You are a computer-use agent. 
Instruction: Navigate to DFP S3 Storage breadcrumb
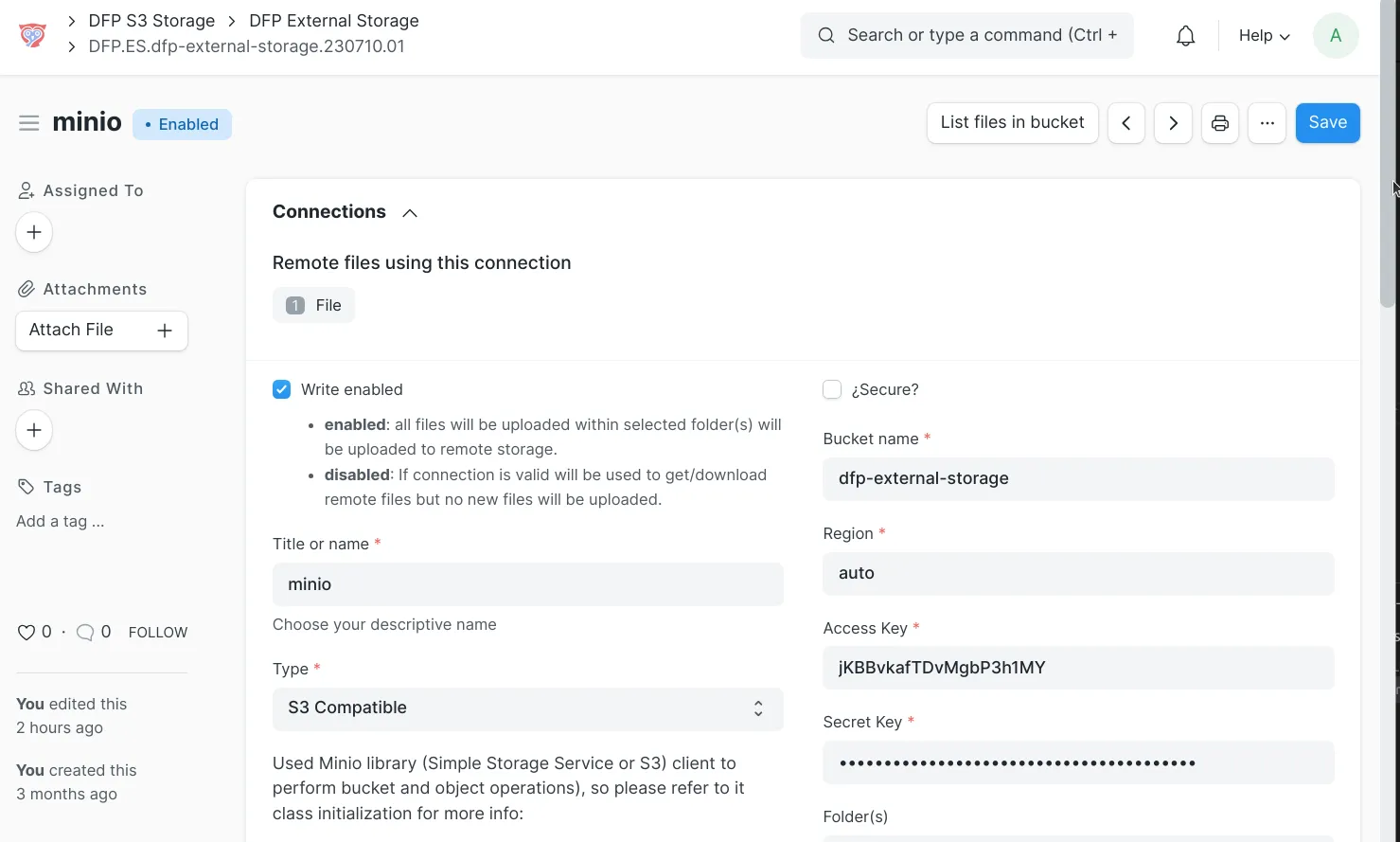pos(151,21)
